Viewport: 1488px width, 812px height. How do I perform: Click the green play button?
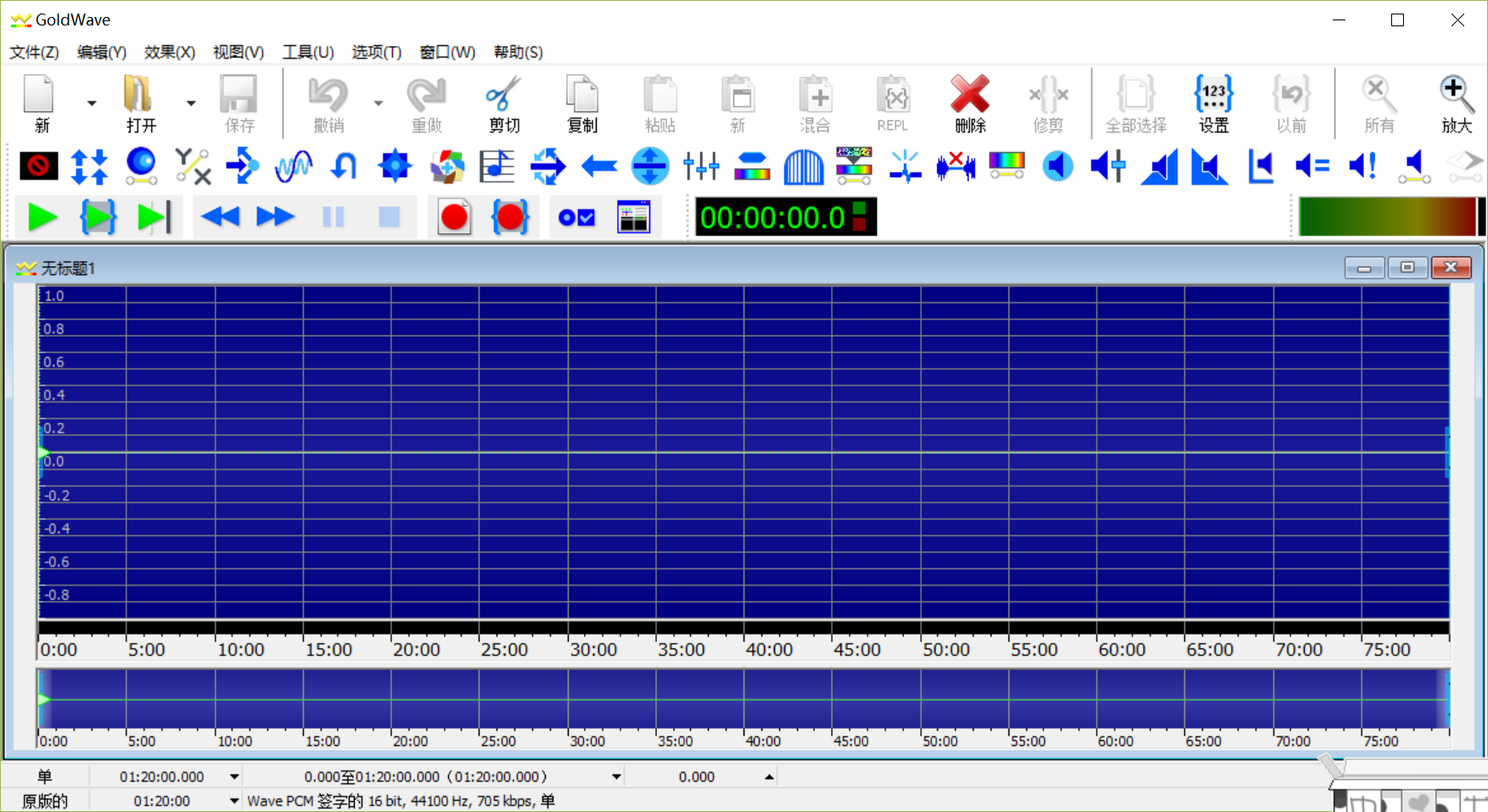click(x=42, y=218)
